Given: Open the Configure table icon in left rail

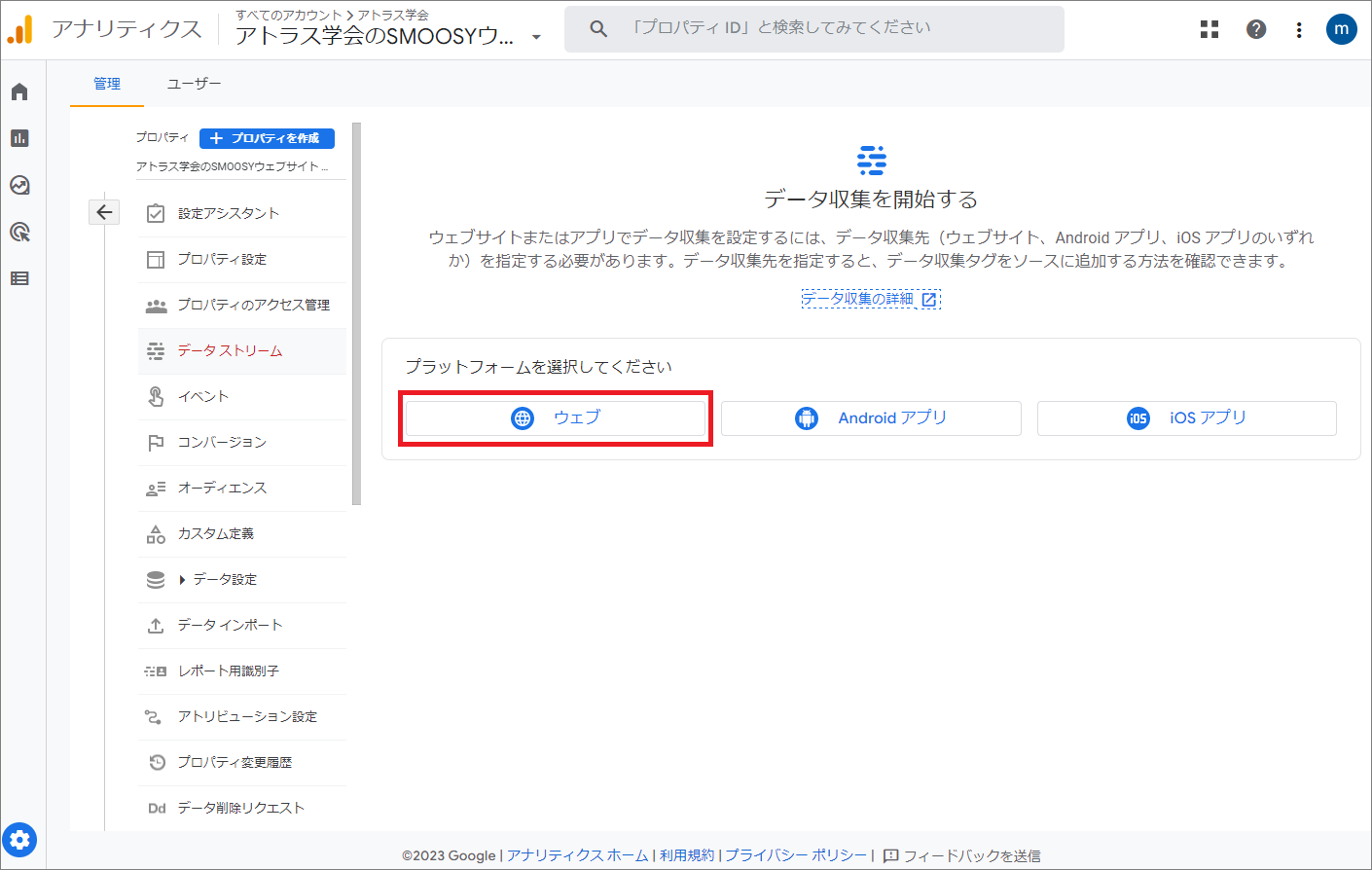Looking at the screenshot, I should [x=19, y=278].
